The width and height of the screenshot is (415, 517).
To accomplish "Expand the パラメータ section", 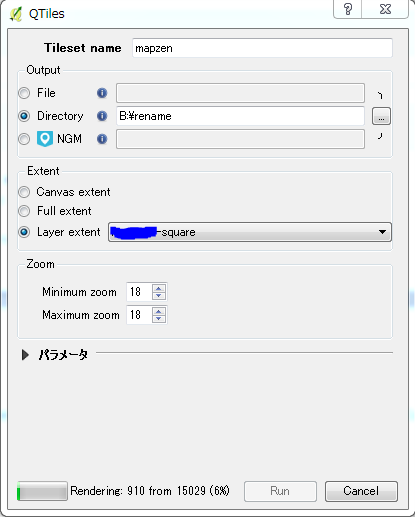I will [x=25, y=355].
